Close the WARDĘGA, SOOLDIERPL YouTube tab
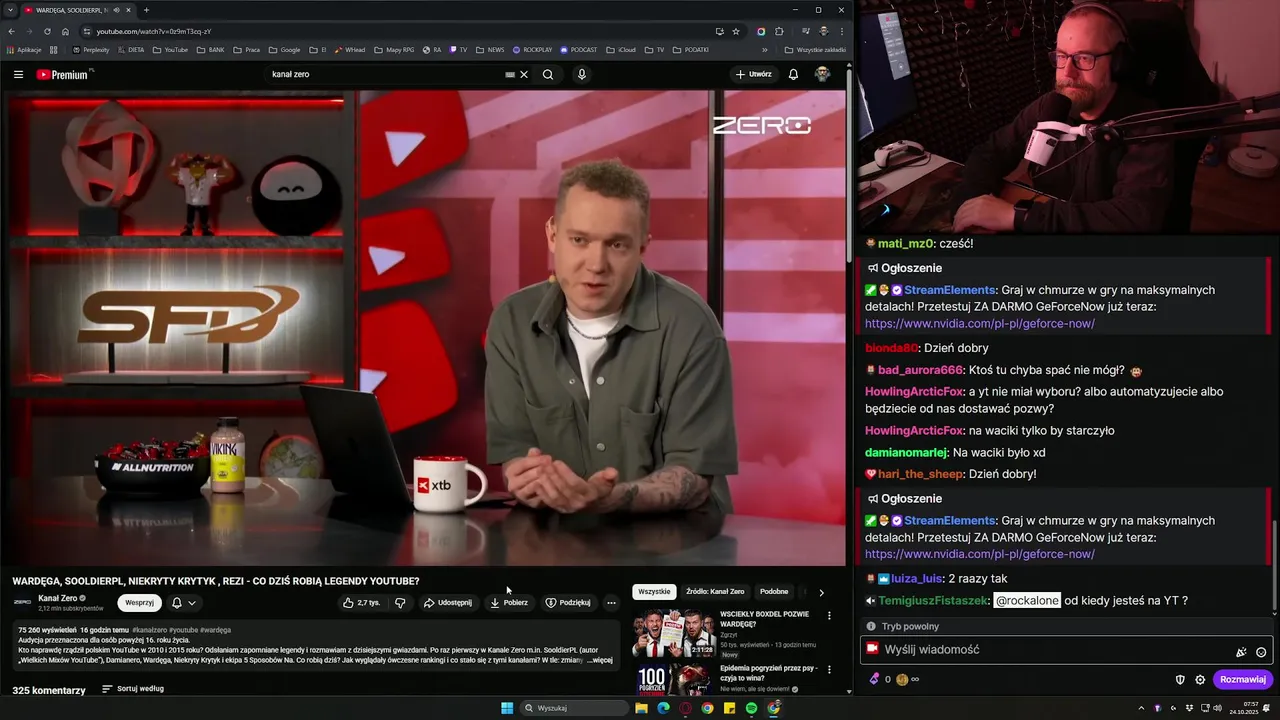 (x=128, y=10)
